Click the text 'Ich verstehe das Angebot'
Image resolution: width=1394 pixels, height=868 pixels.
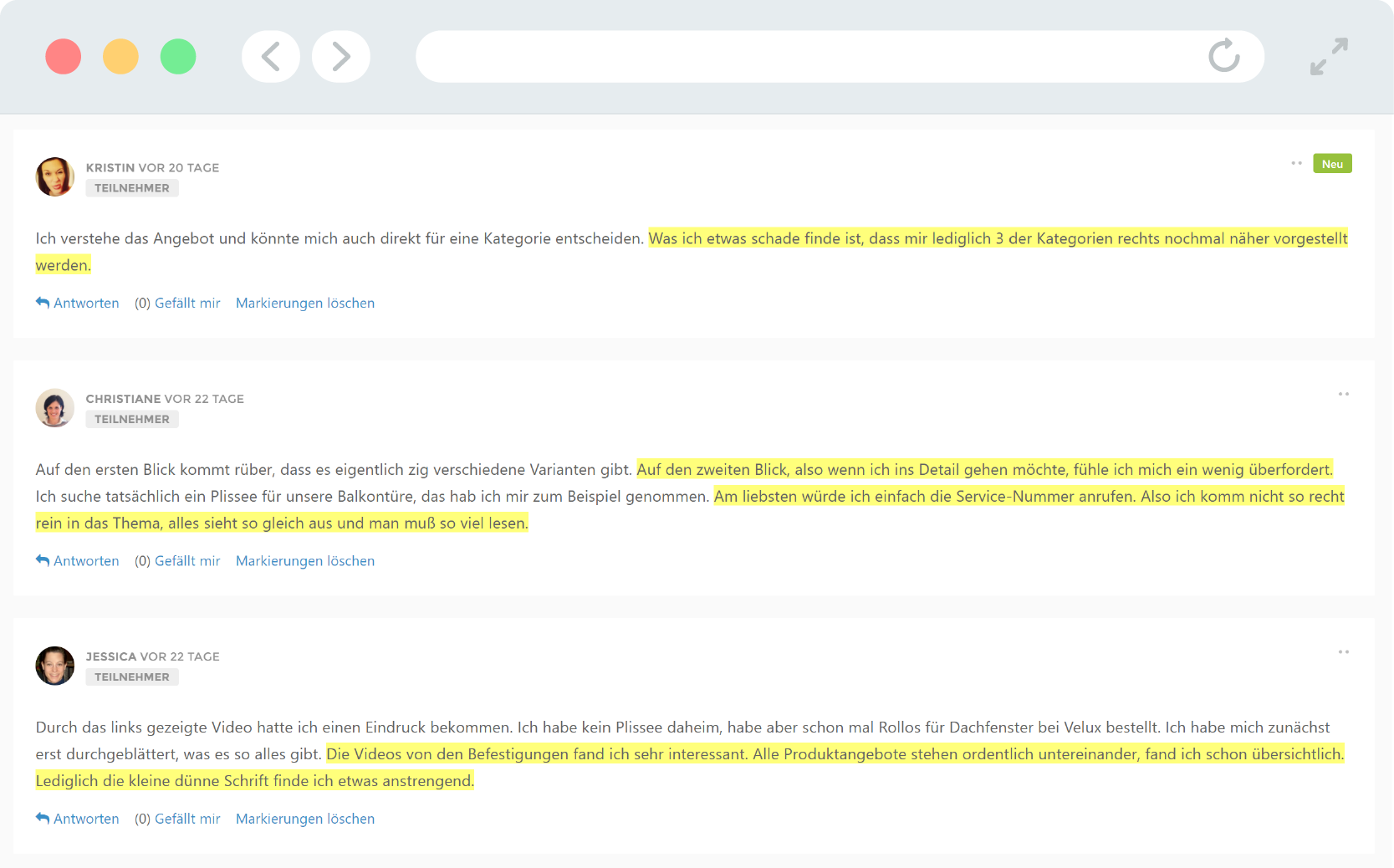point(125,238)
